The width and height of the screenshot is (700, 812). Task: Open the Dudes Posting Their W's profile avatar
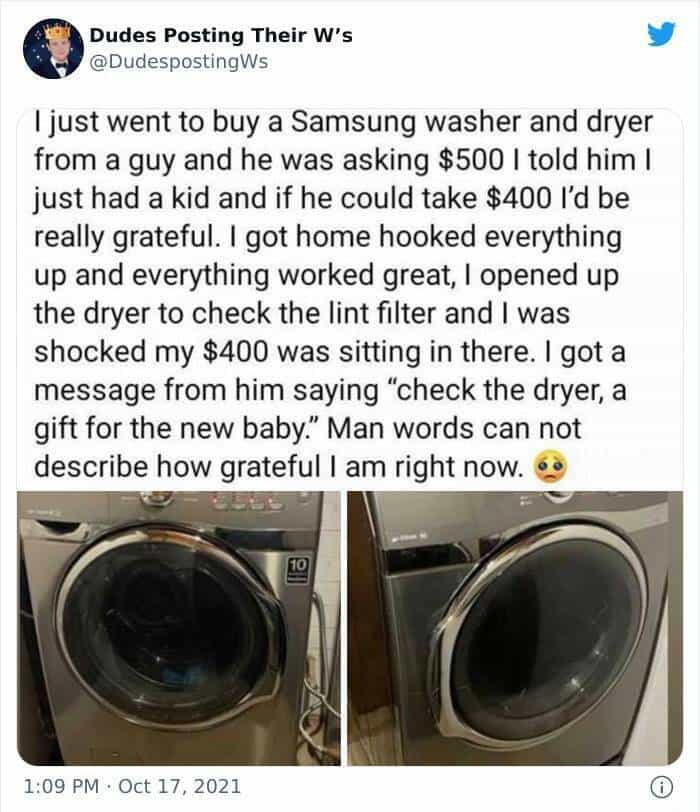tap(53, 48)
